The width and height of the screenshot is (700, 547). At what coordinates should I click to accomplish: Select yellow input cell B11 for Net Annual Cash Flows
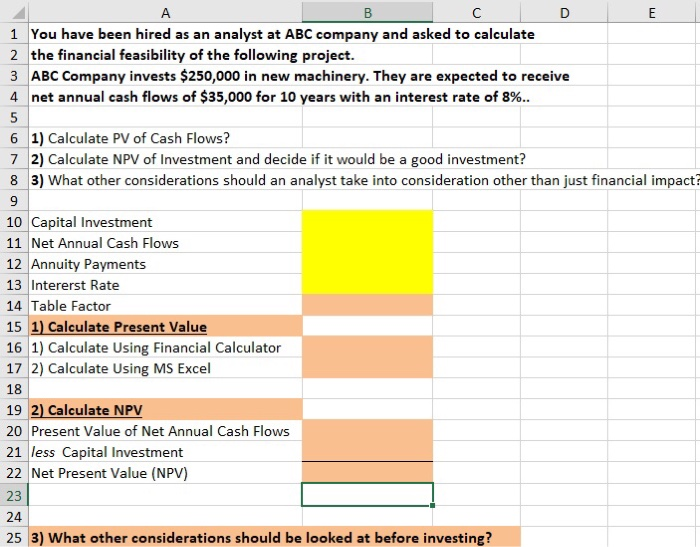tap(367, 243)
